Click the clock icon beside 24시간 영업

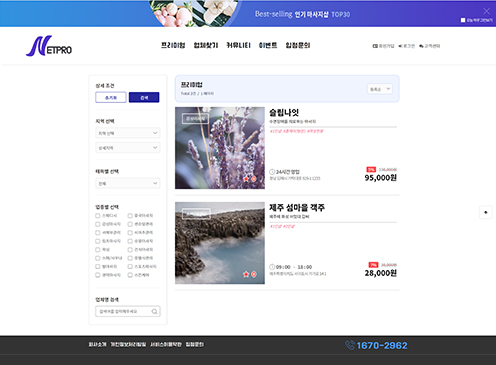click(272, 172)
